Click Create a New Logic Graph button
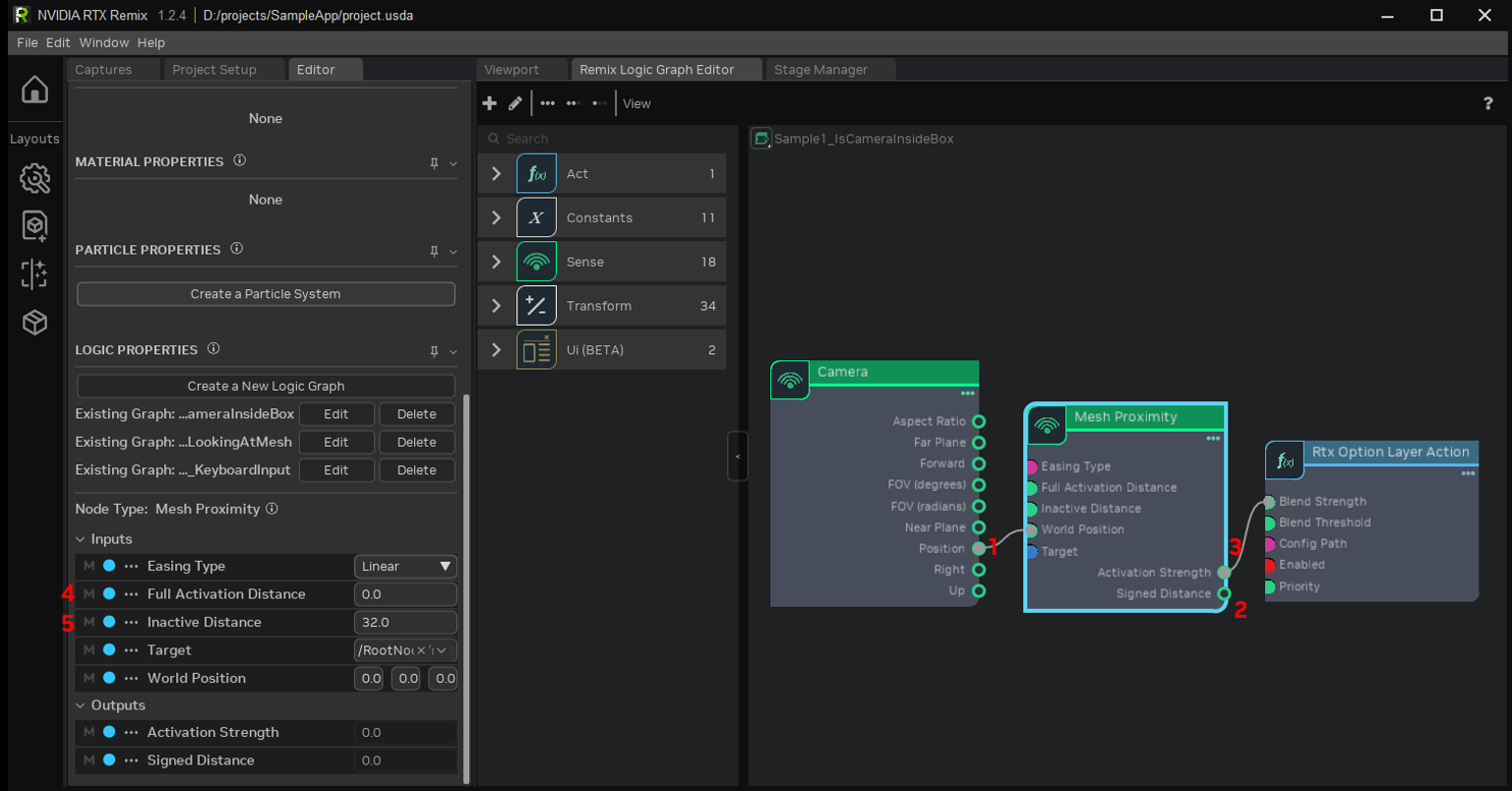 266,386
